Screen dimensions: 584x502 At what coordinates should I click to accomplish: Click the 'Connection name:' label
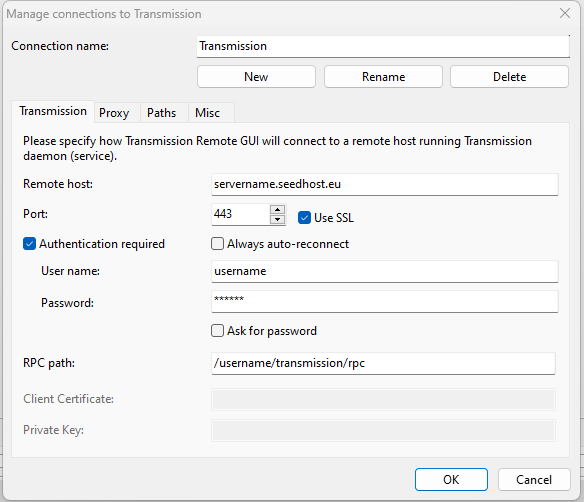coord(60,46)
